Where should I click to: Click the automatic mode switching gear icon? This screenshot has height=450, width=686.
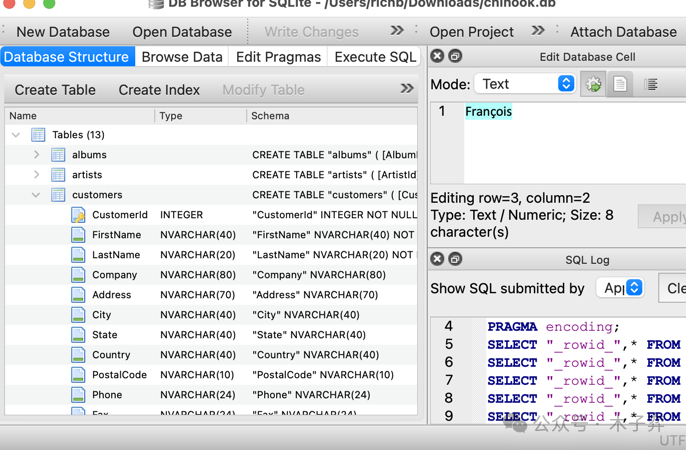point(594,85)
